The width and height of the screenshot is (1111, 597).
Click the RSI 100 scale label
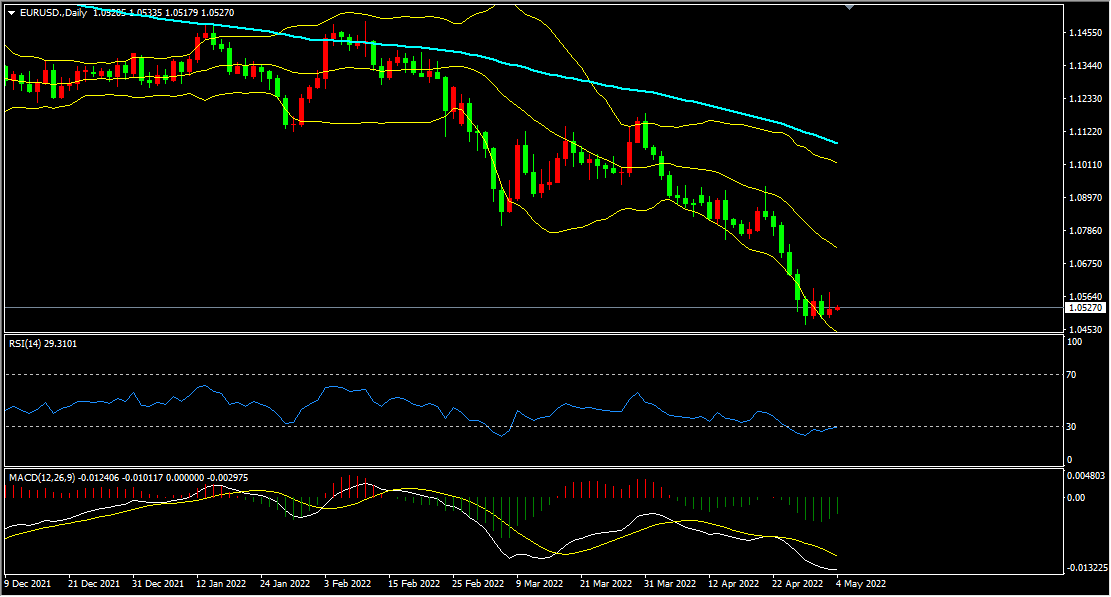pos(1074,342)
